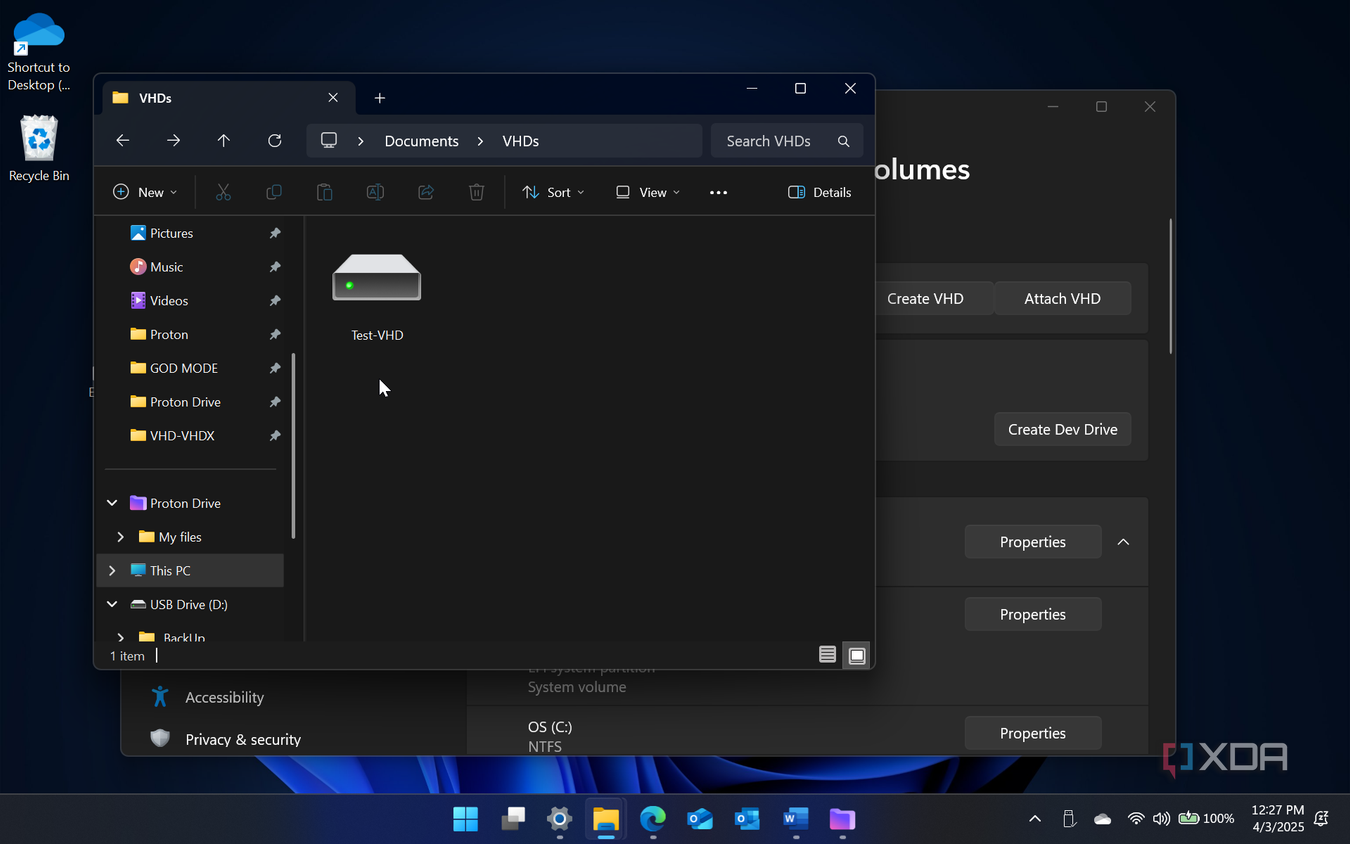Screen dimensions: 1350x844
Task: Go back in File Explorer navigation
Action: (123, 141)
